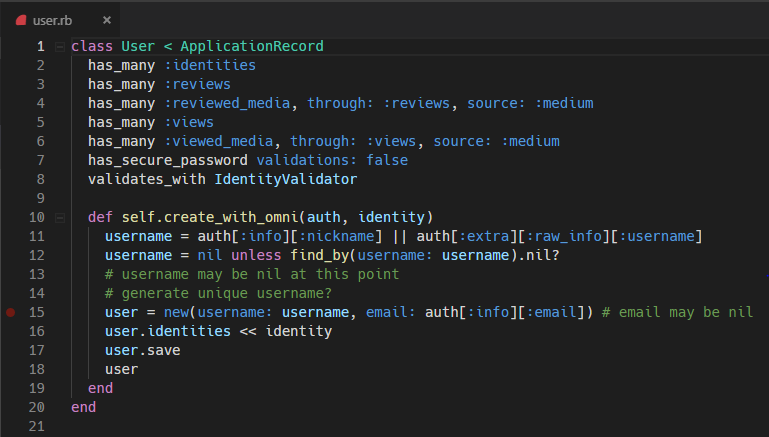Click '# email may be nil' comment
The height and width of the screenshot is (437, 769).
[x=677, y=312]
